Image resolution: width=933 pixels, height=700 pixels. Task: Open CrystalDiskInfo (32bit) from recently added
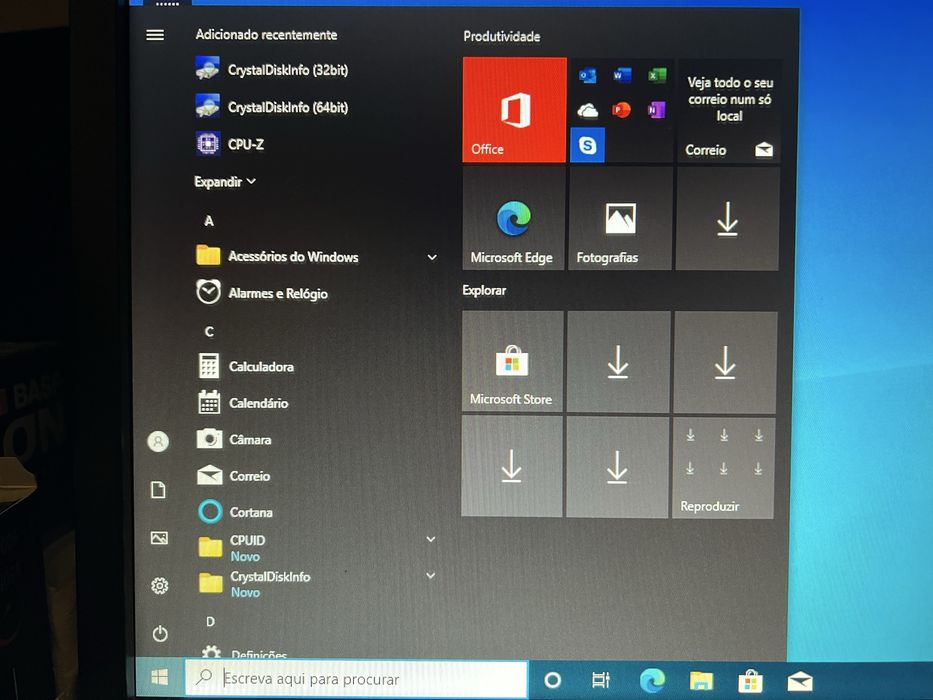273,70
